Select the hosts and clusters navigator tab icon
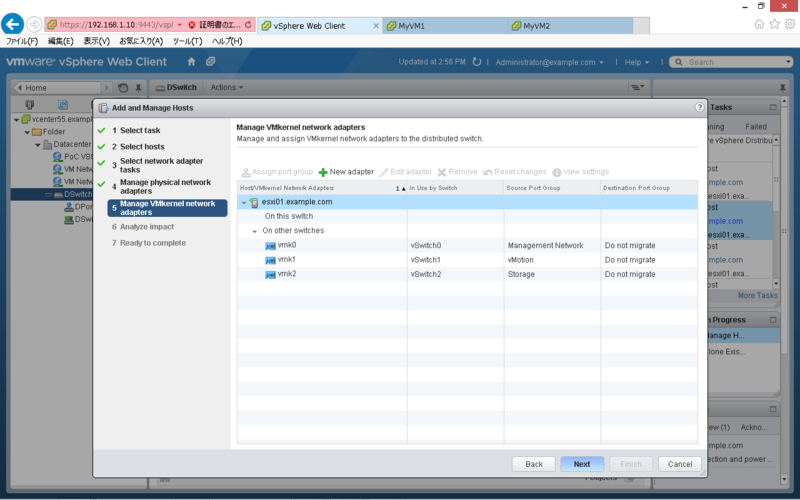 coord(30,105)
